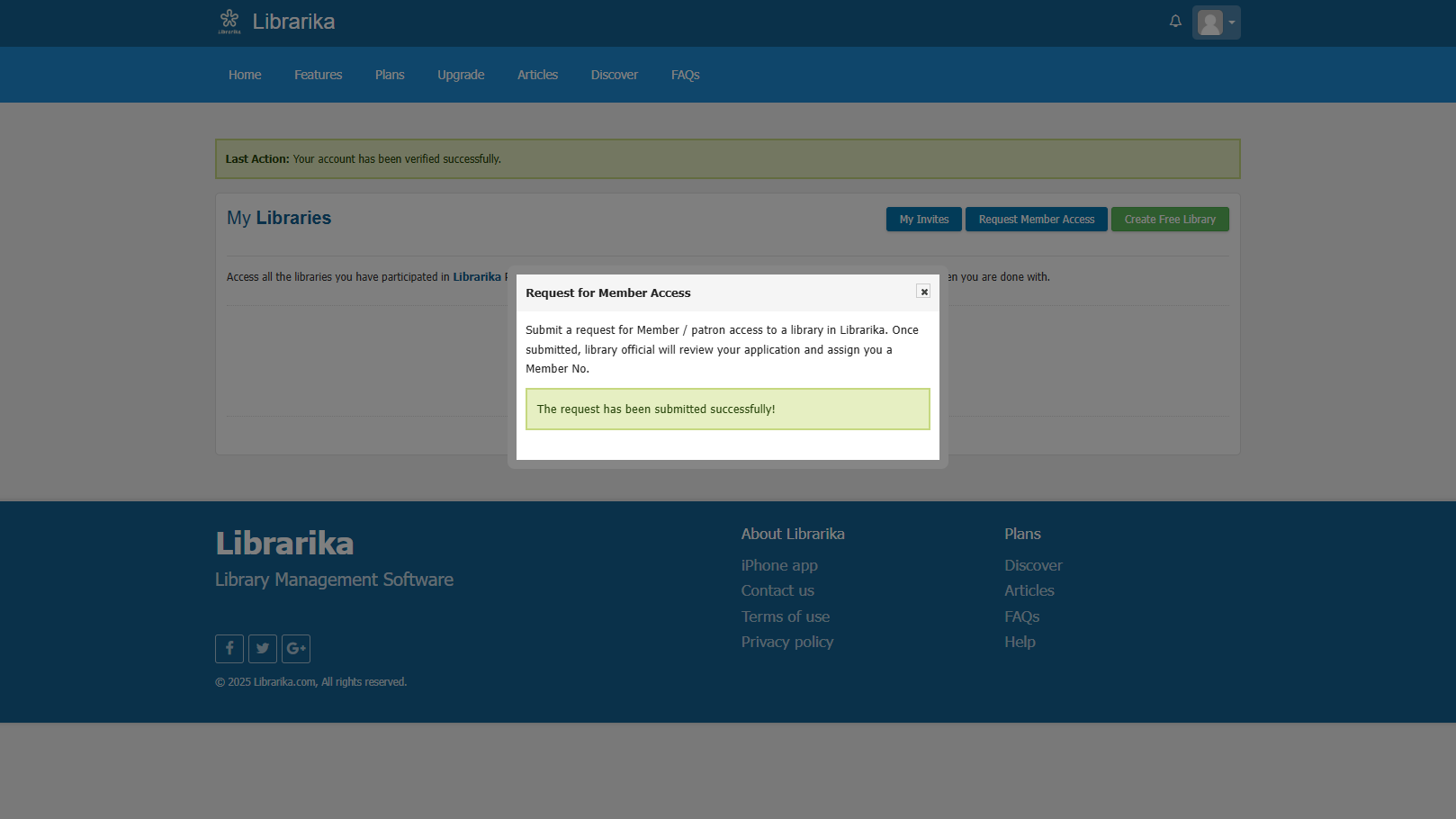This screenshot has width=1456, height=819.
Task: Click the My Invites button
Action: pos(923,220)
